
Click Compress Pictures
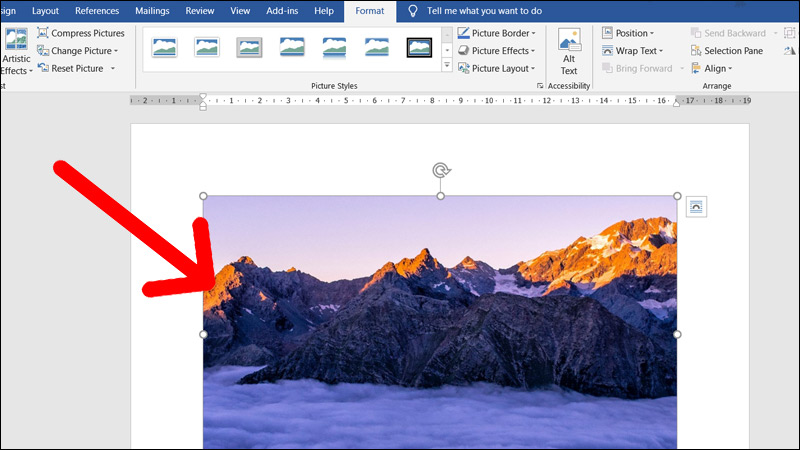pyautogui.click(x=81, y=33)
